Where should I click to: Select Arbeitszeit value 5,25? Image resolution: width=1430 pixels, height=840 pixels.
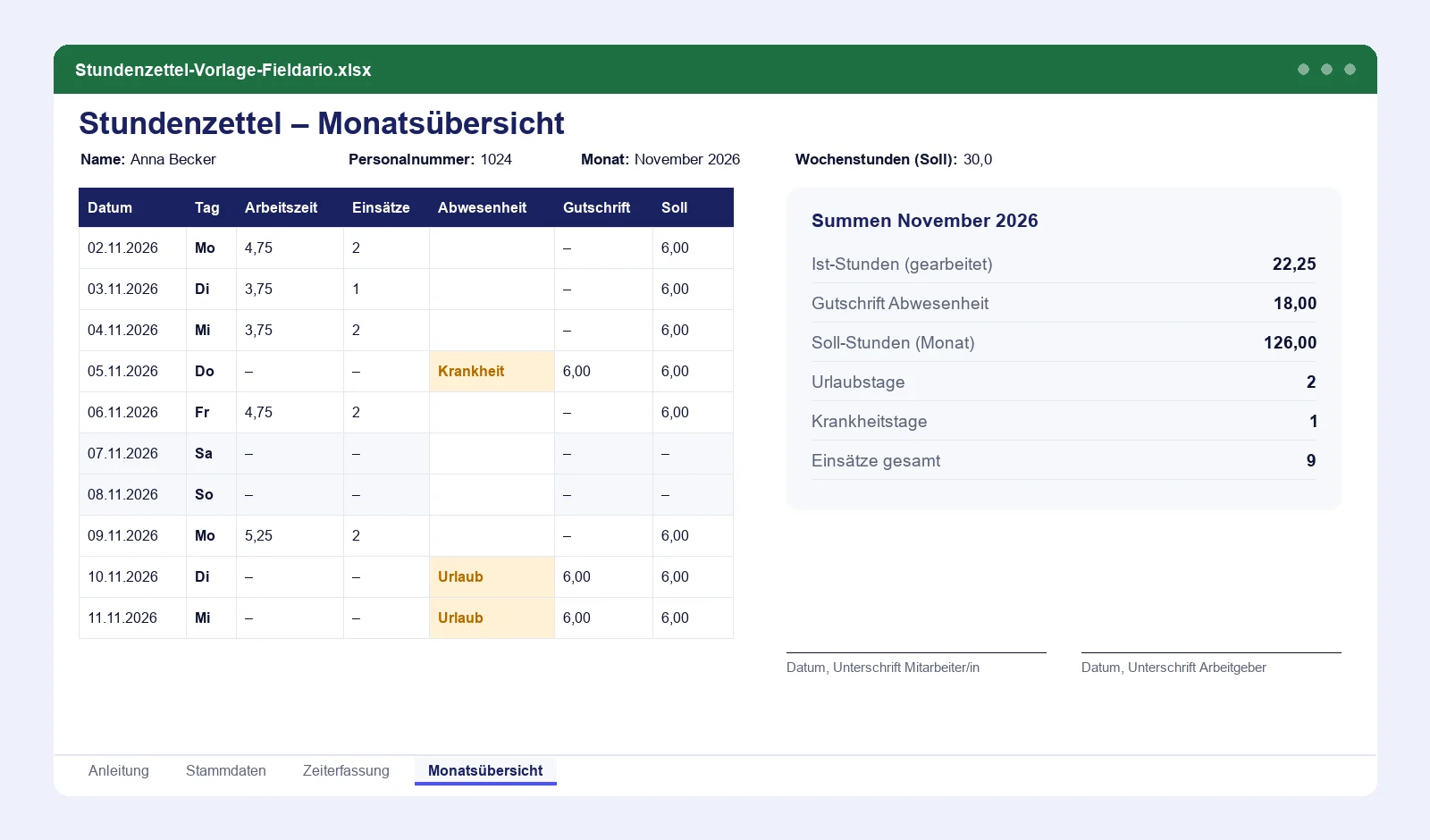(x=290, y=535)
